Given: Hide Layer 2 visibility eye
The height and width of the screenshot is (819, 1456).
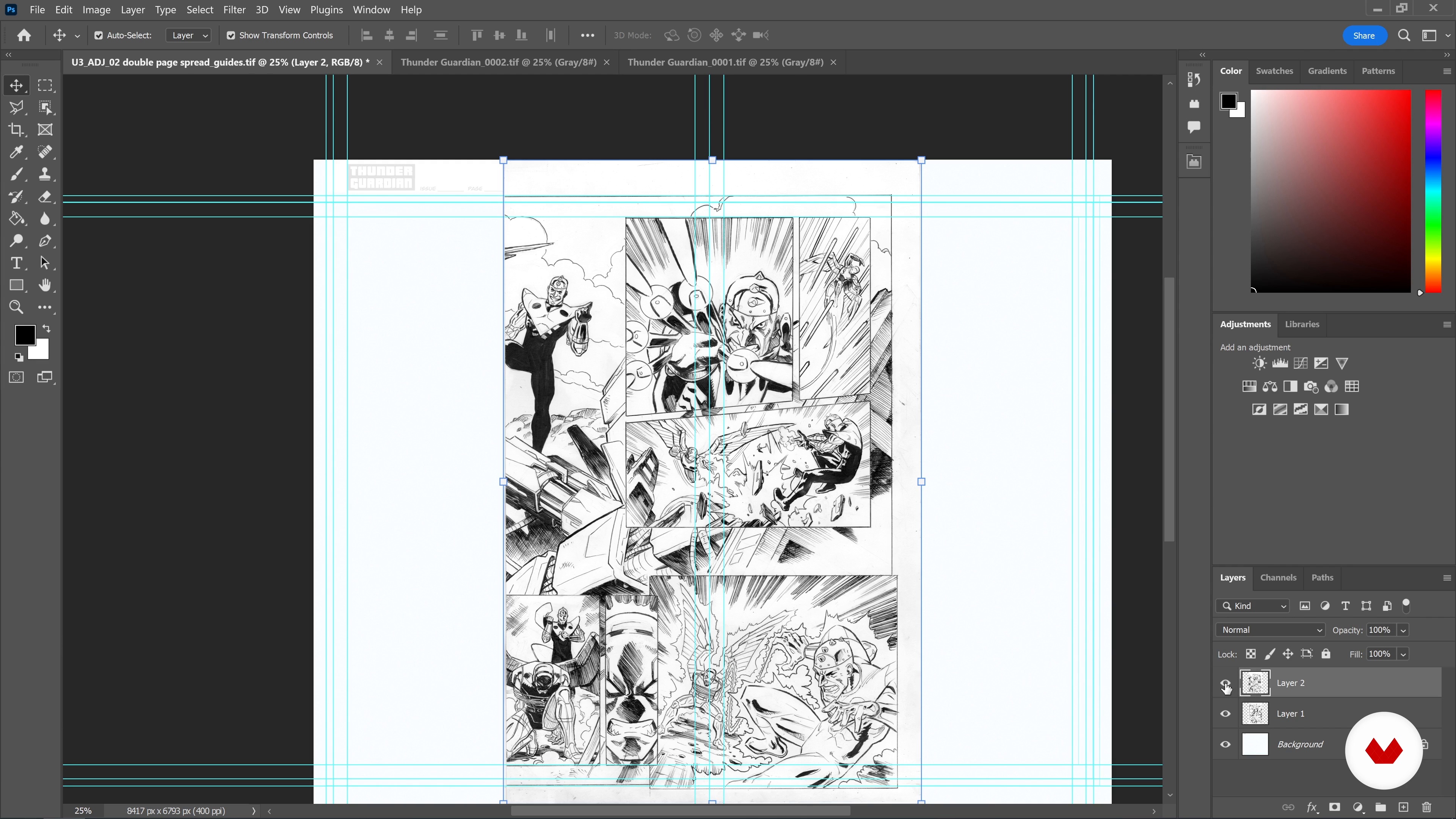Looking at the screenshot, I should click(1225, 683).
